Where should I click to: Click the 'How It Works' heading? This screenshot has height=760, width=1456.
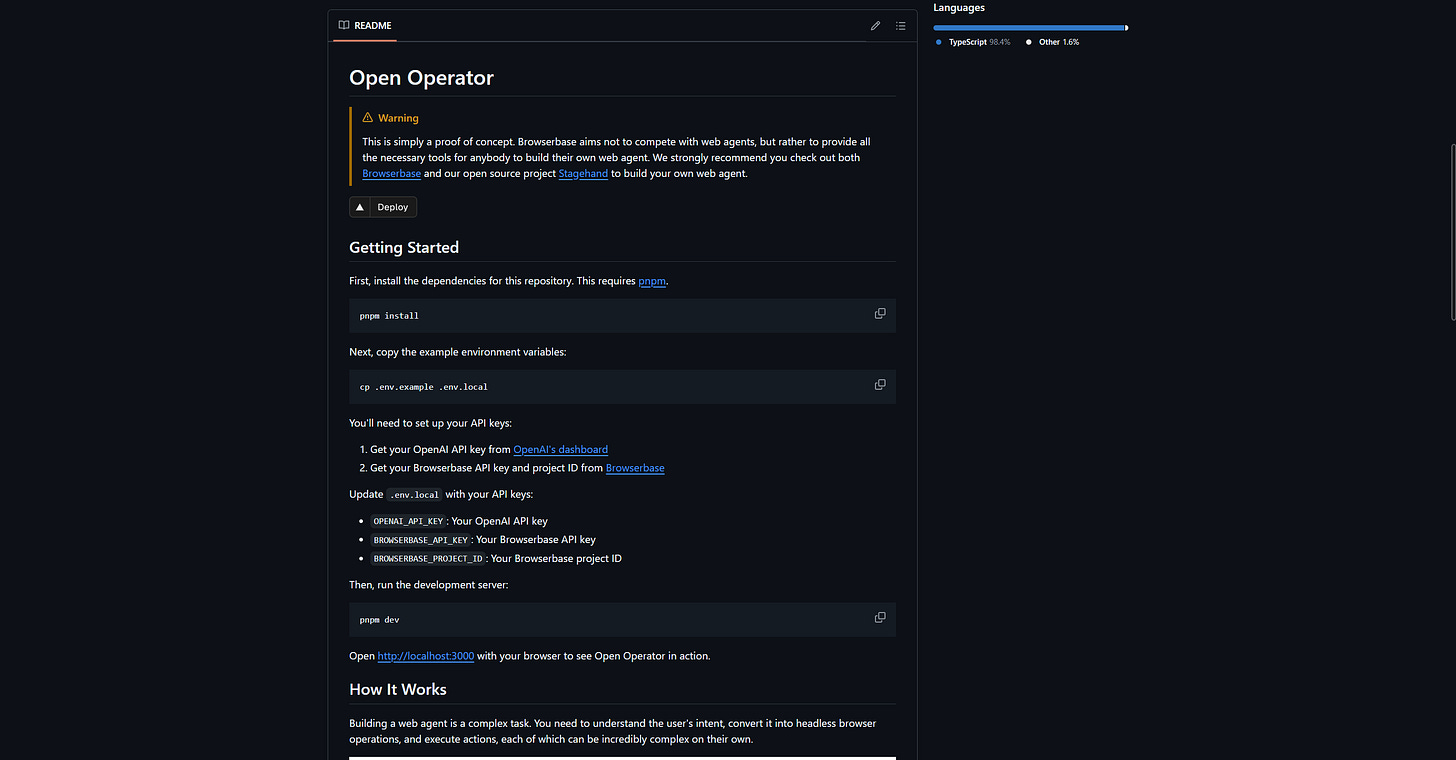pos(398,690)
